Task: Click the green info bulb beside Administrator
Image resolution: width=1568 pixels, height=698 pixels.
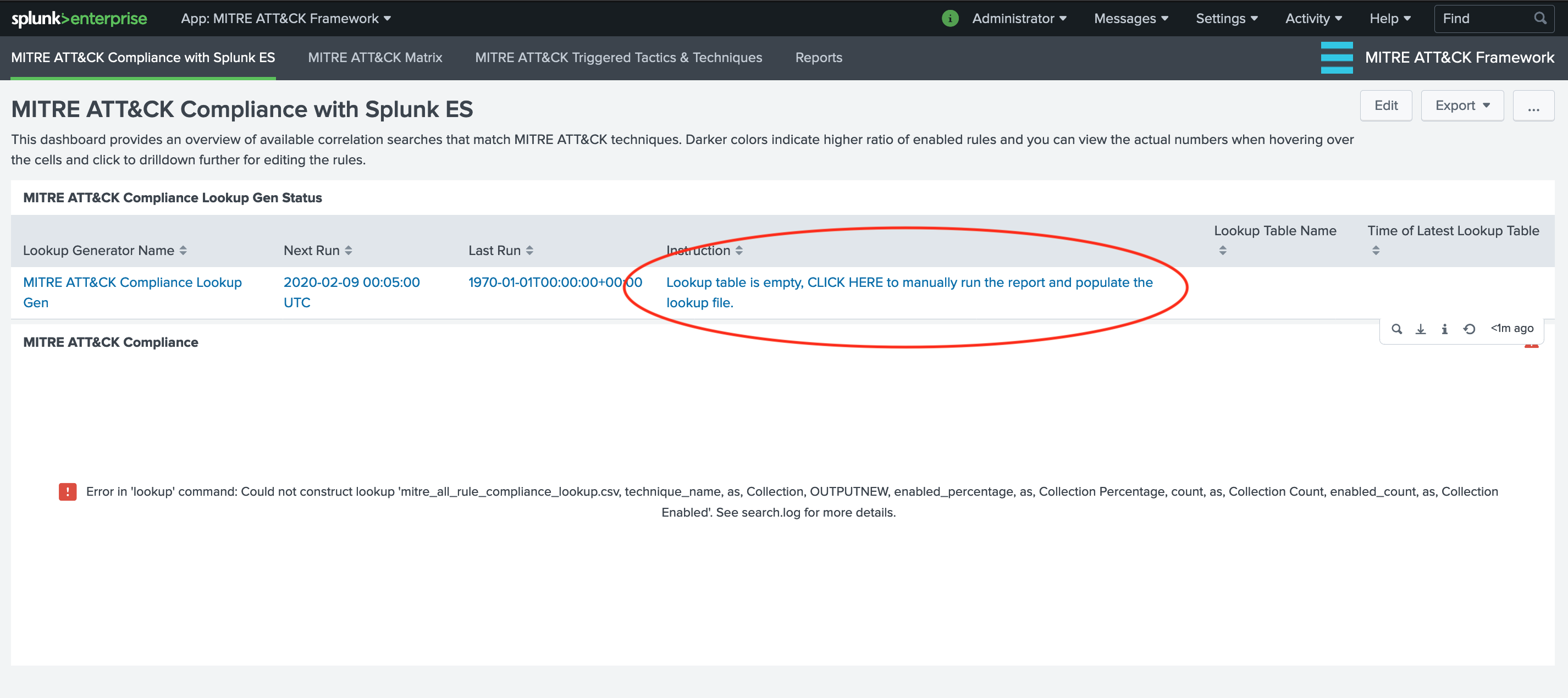Action: (949, 18)
